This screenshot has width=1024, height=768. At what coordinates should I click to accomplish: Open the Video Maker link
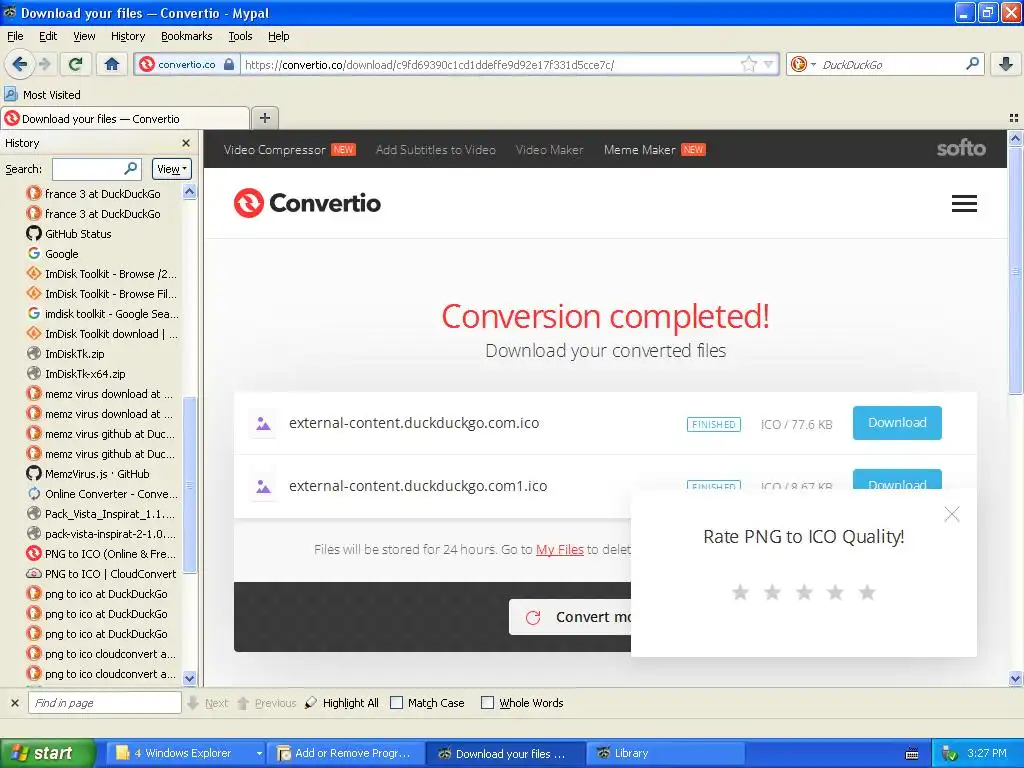tap(549, 150)
